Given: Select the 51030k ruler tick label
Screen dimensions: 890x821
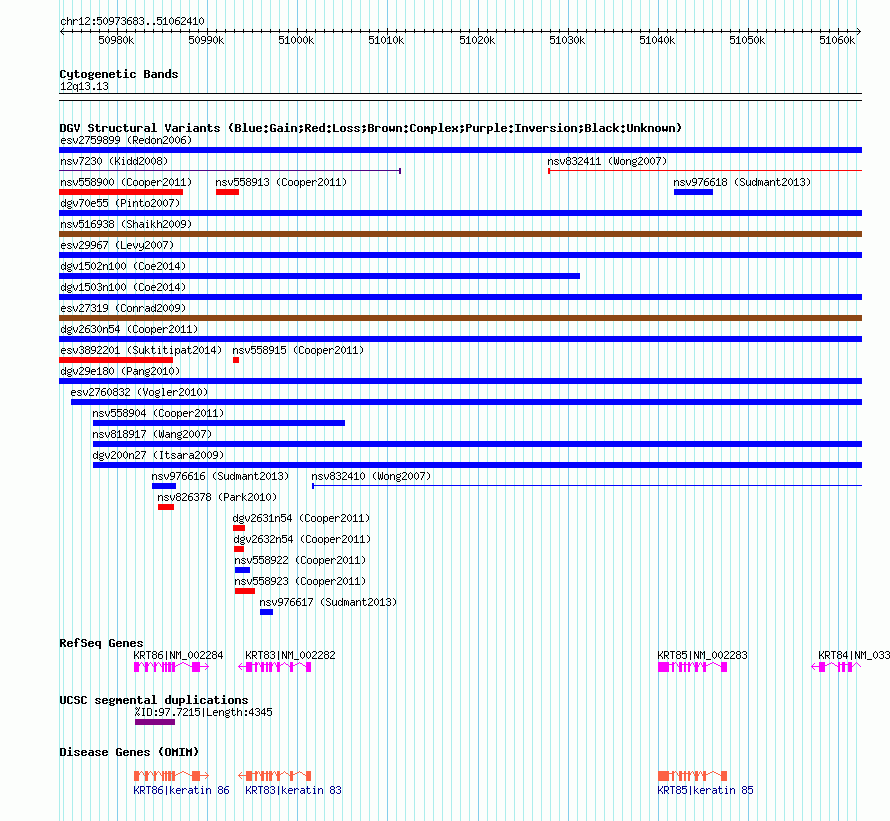Looking at the screenshot, I should point(567,40).
